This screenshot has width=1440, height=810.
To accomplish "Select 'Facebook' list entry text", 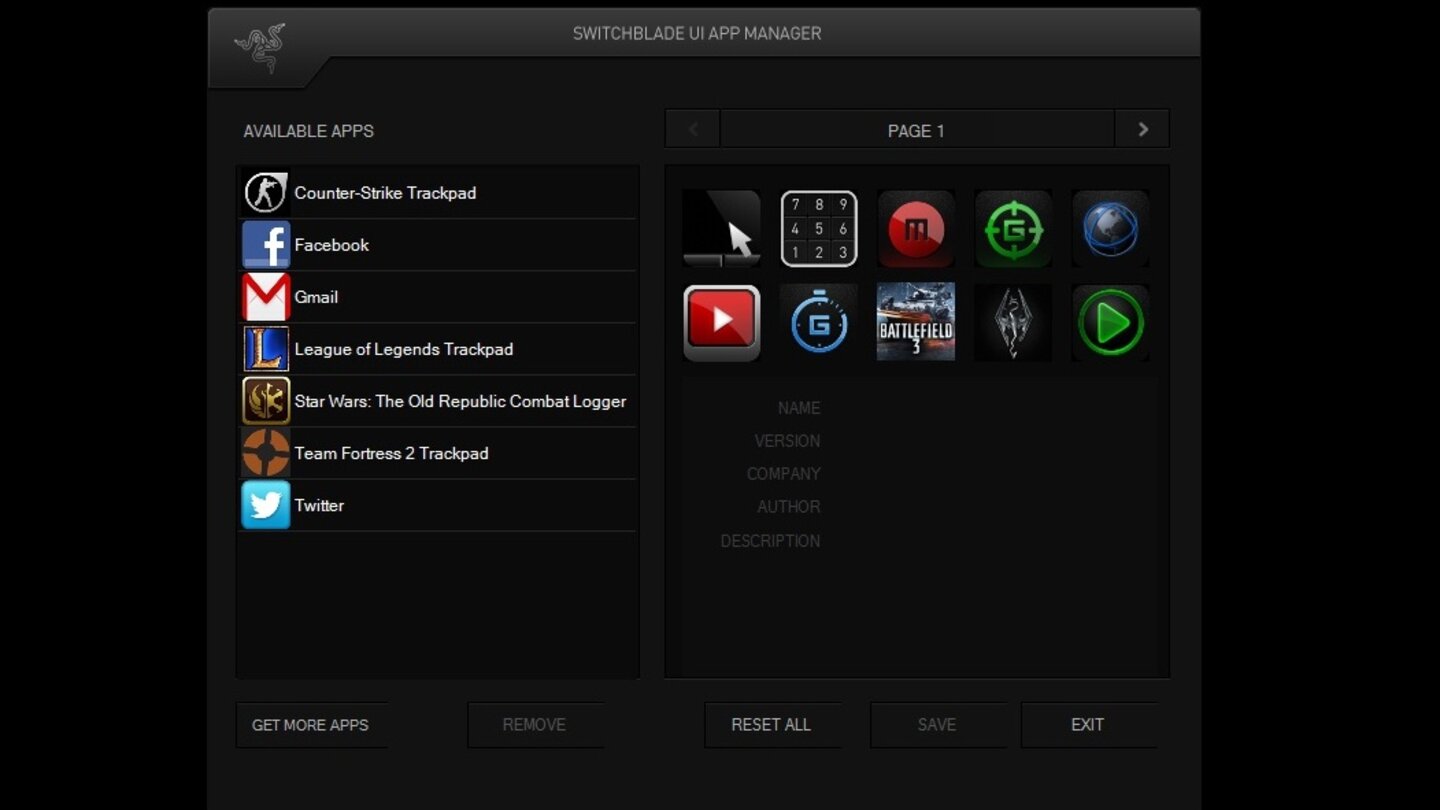I will point(332,245).
